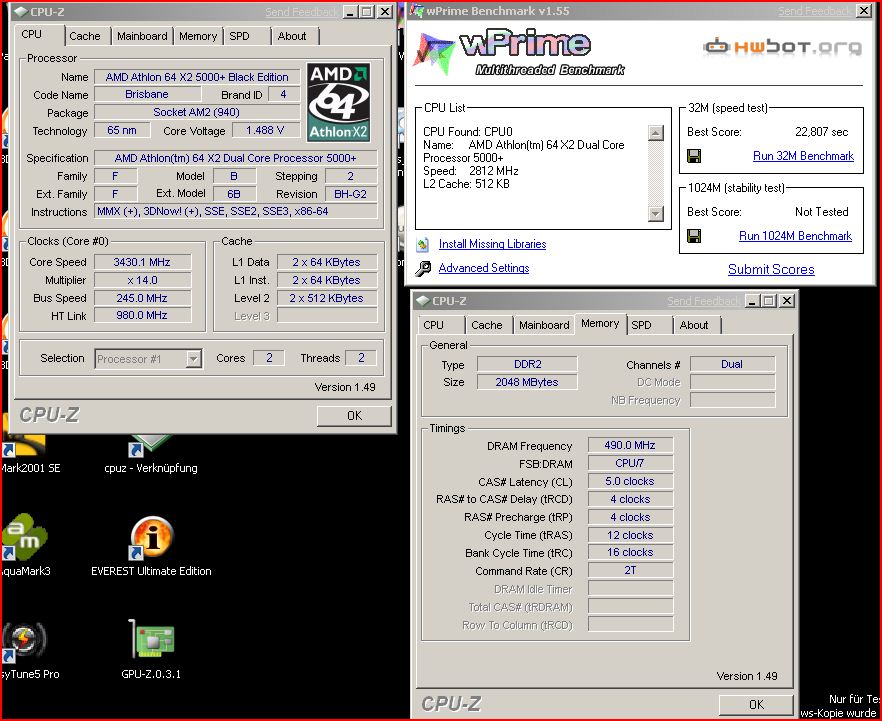
Task: Open Cache tab in lower CPU-Z window
Action: click(x=487, y=325)
